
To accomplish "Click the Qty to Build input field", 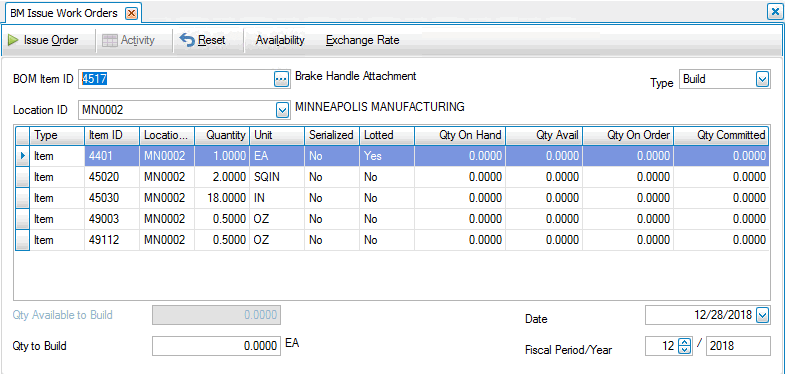I will [x=216, y=346].
